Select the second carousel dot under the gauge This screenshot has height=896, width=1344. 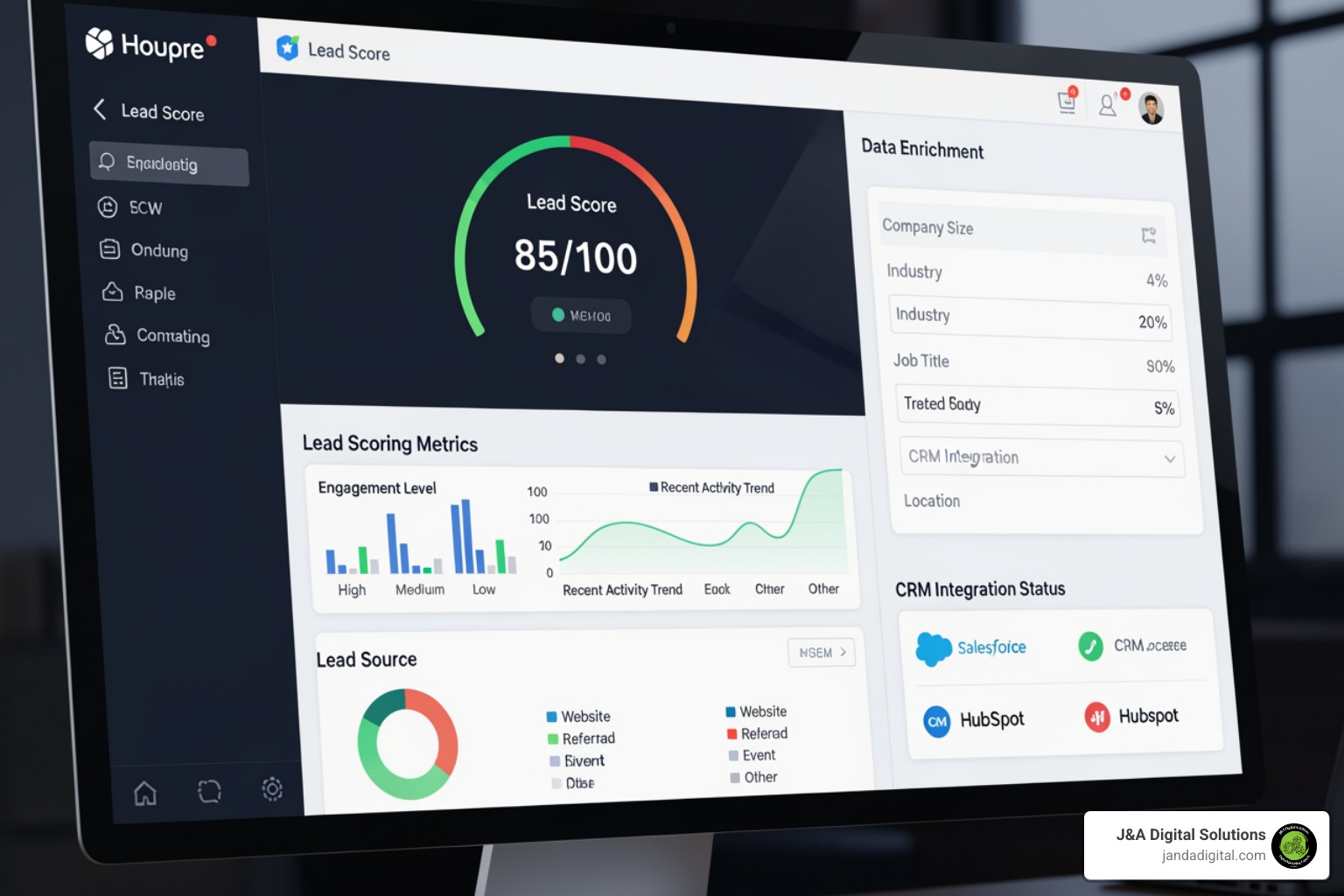coord(580,359)
